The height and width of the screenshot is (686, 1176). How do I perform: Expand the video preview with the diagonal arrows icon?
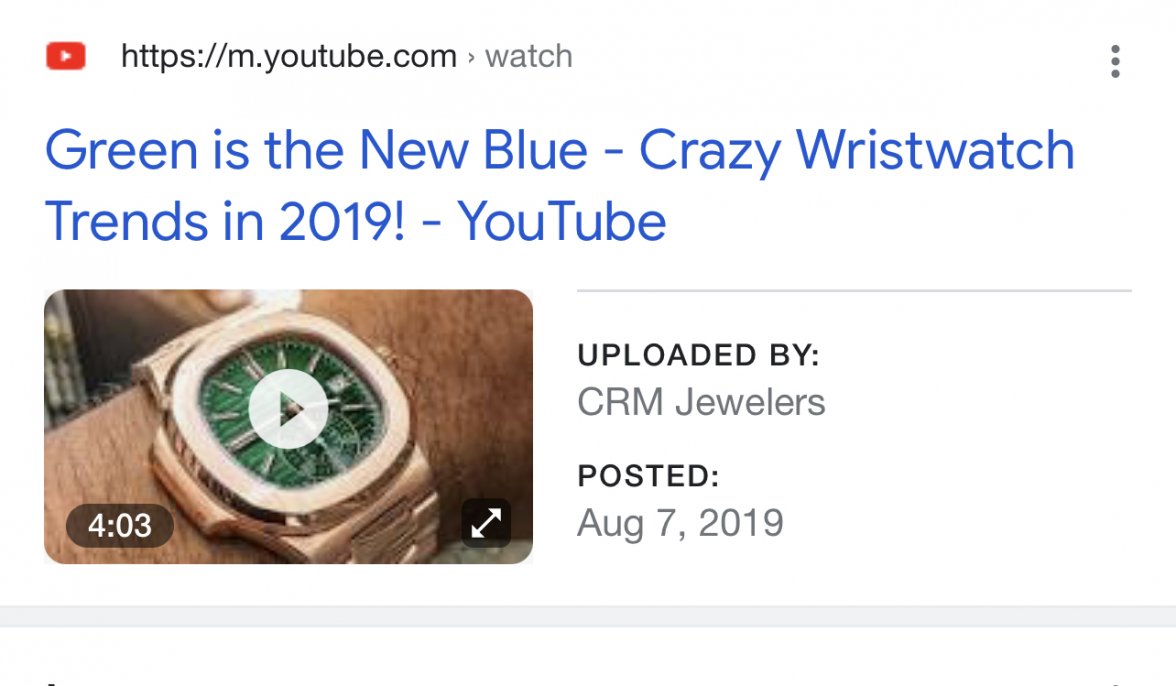click(x=486, y=523)
